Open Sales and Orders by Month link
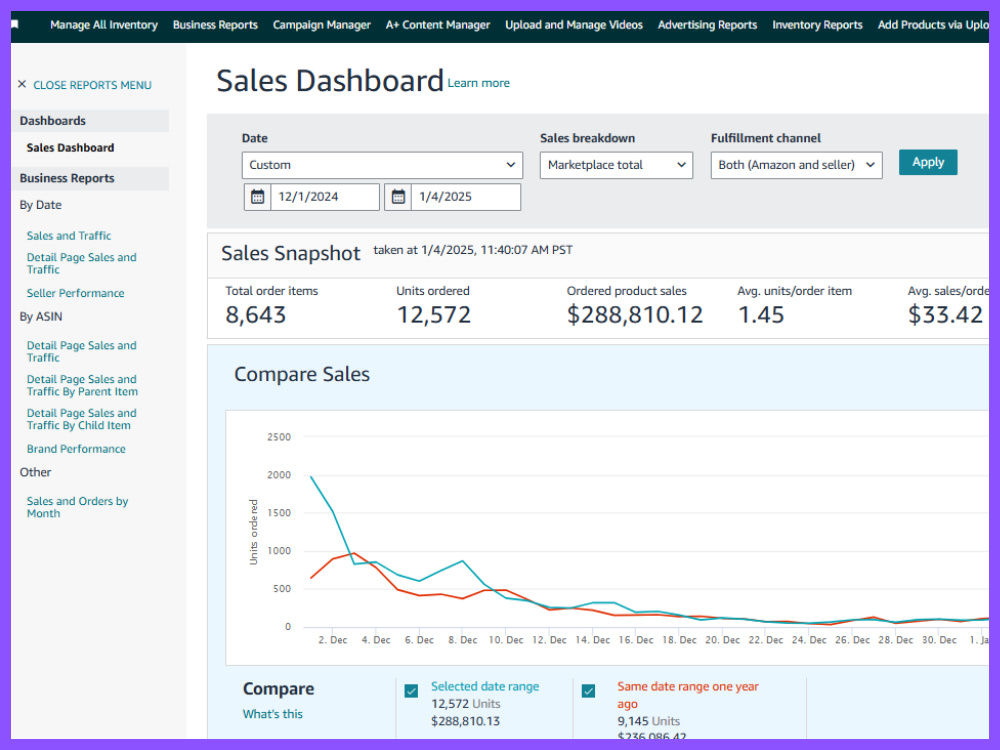The height and width of the screenshot is (750, 1000). tap(77, 507)
